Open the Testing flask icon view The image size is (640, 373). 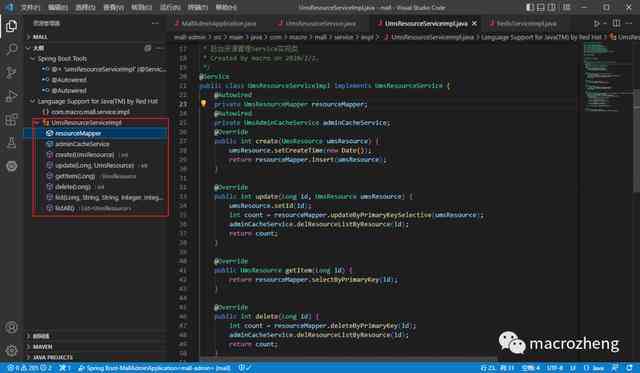click(x=11, y=142)
